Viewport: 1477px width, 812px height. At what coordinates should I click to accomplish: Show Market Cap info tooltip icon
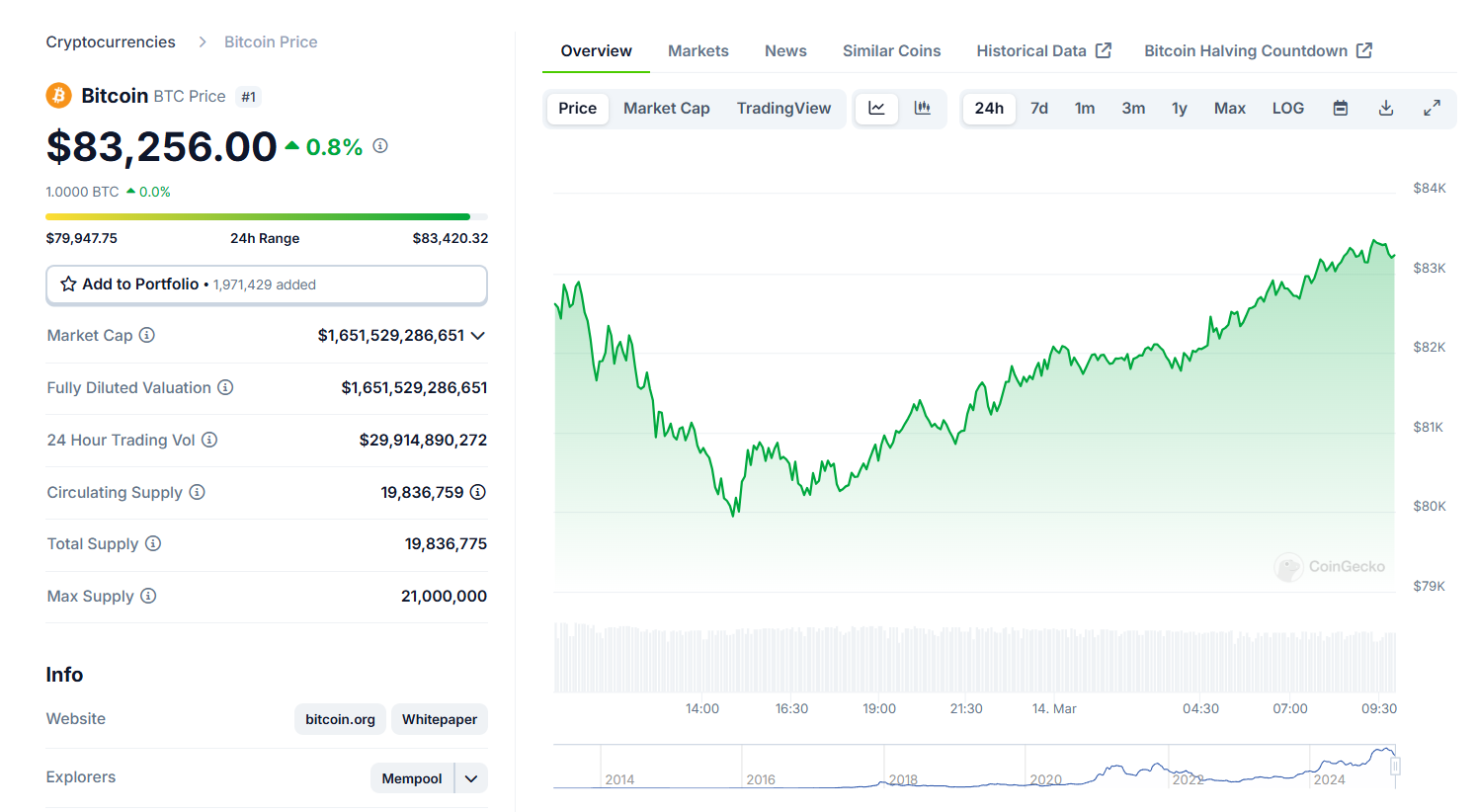(147, 335)
